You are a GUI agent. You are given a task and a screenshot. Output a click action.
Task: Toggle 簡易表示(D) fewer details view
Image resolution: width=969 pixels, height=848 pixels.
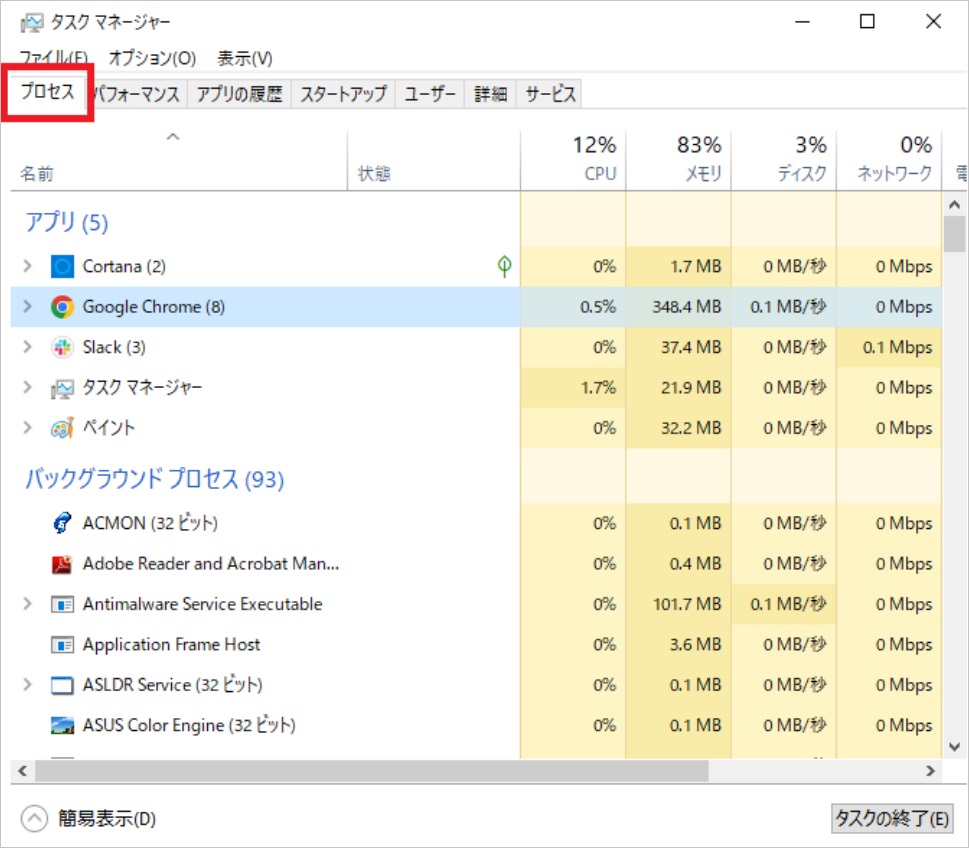[x=90, y=819]
